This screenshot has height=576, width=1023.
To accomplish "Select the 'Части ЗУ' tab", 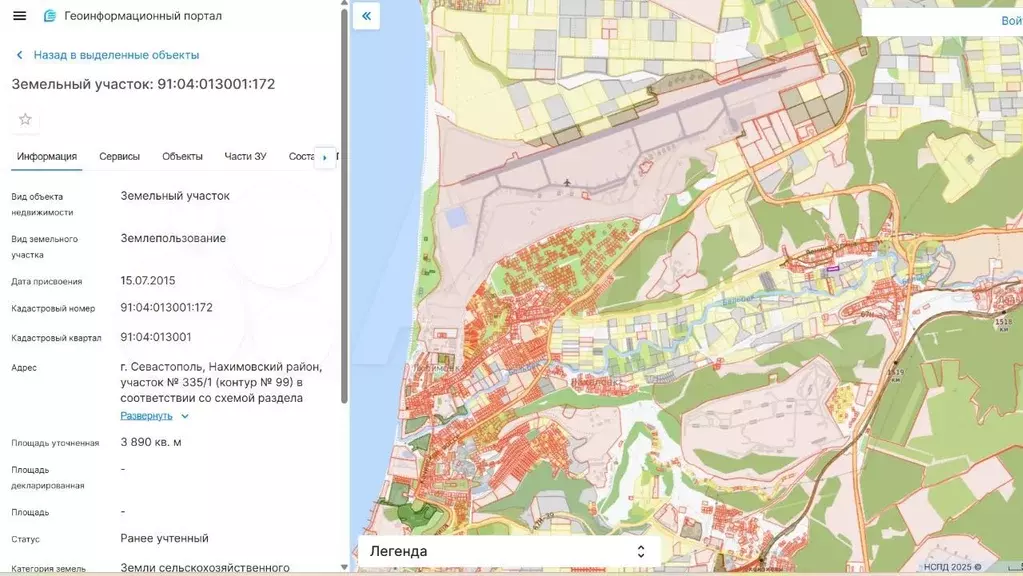I will (x=245, y=156).
